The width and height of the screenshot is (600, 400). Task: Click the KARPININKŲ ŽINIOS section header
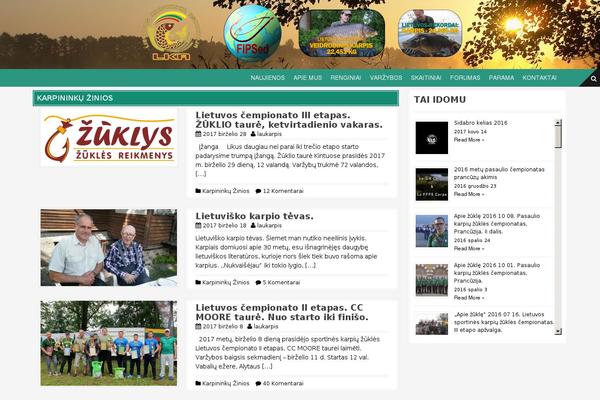tap(216, 98)
